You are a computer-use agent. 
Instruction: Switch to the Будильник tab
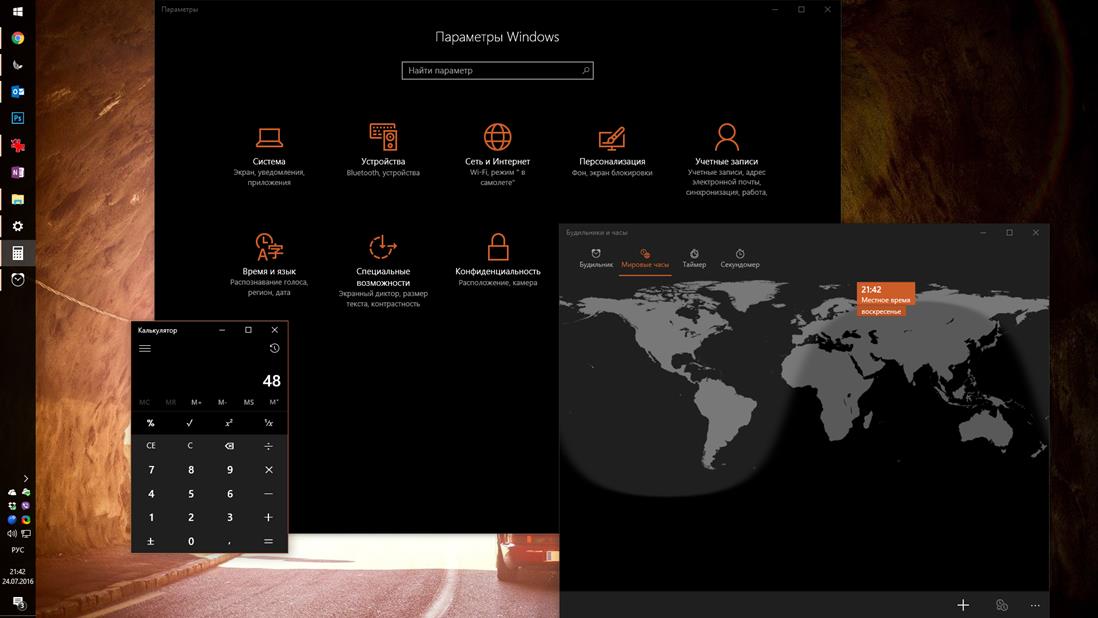[x=596, y=259]
